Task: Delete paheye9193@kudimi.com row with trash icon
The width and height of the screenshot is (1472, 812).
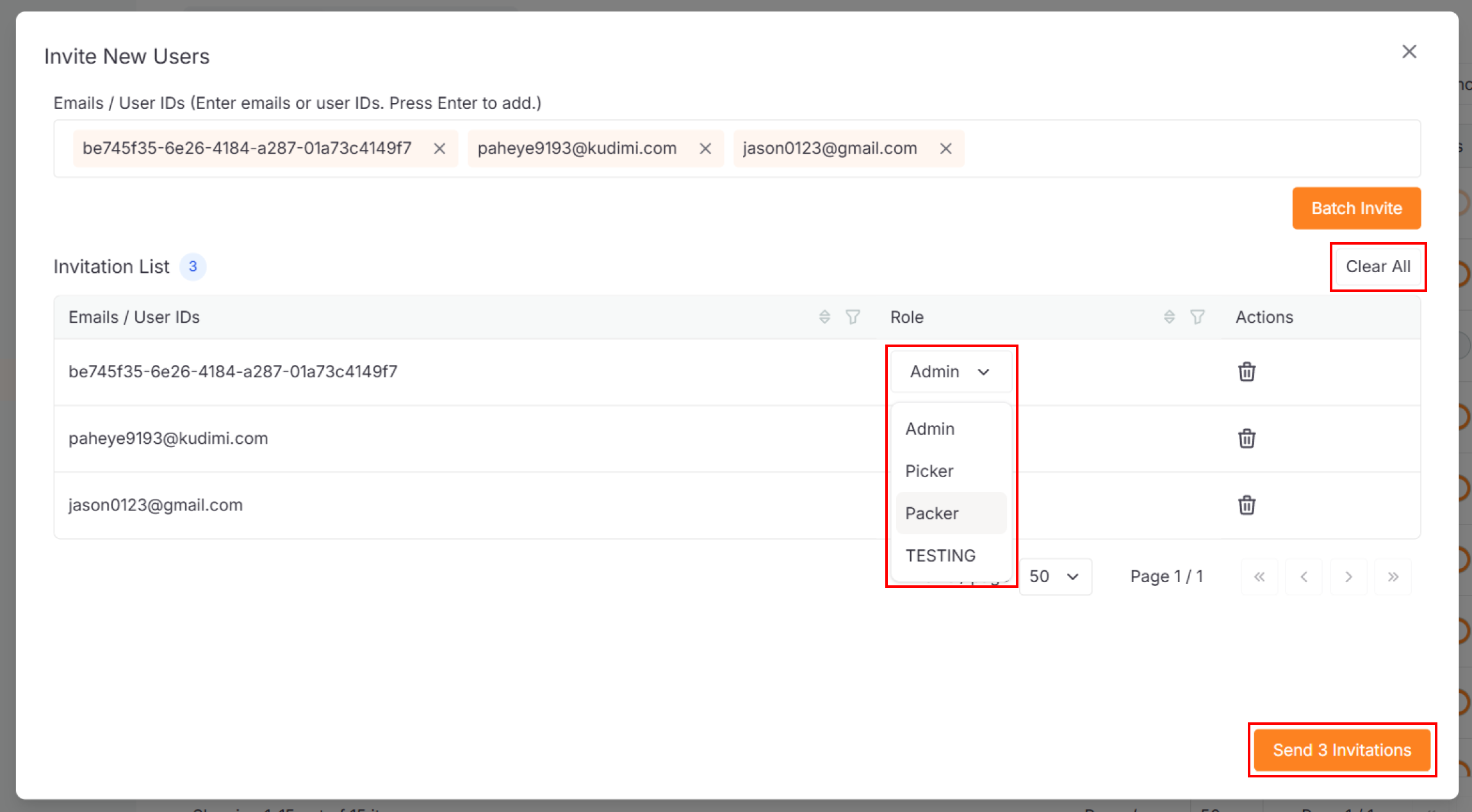Action: coord(1246,439)
